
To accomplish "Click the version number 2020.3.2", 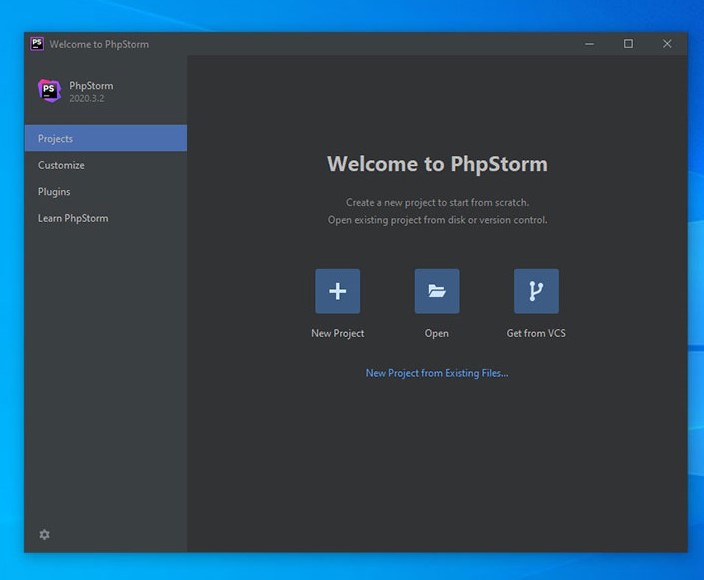I will pyautogui.click(x=87, y=98).
